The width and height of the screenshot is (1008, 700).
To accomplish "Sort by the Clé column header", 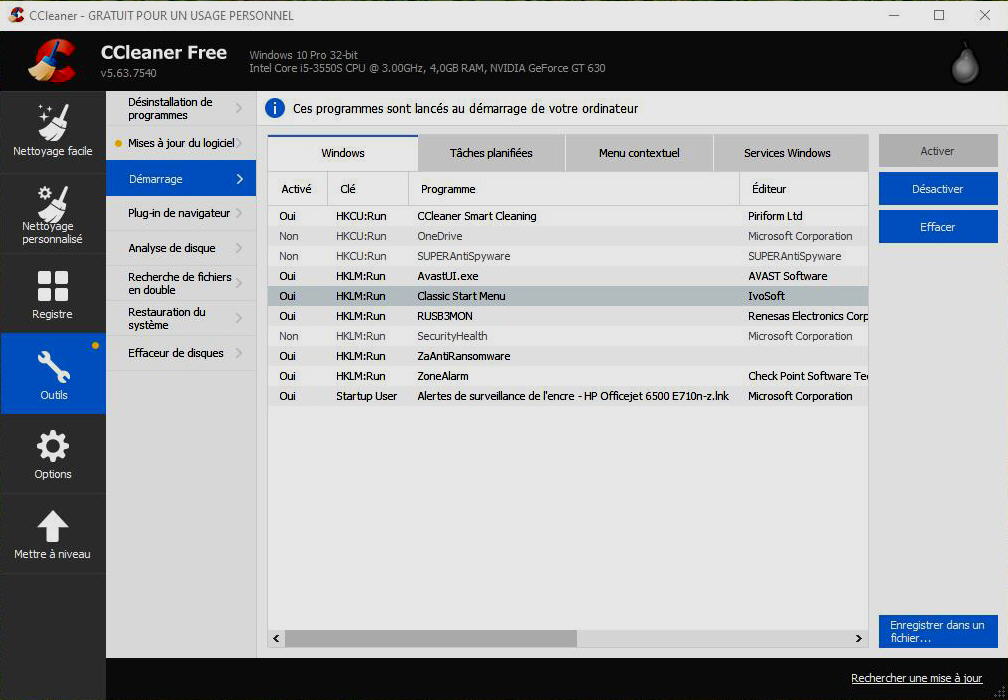I will click(x=368, y=189).
